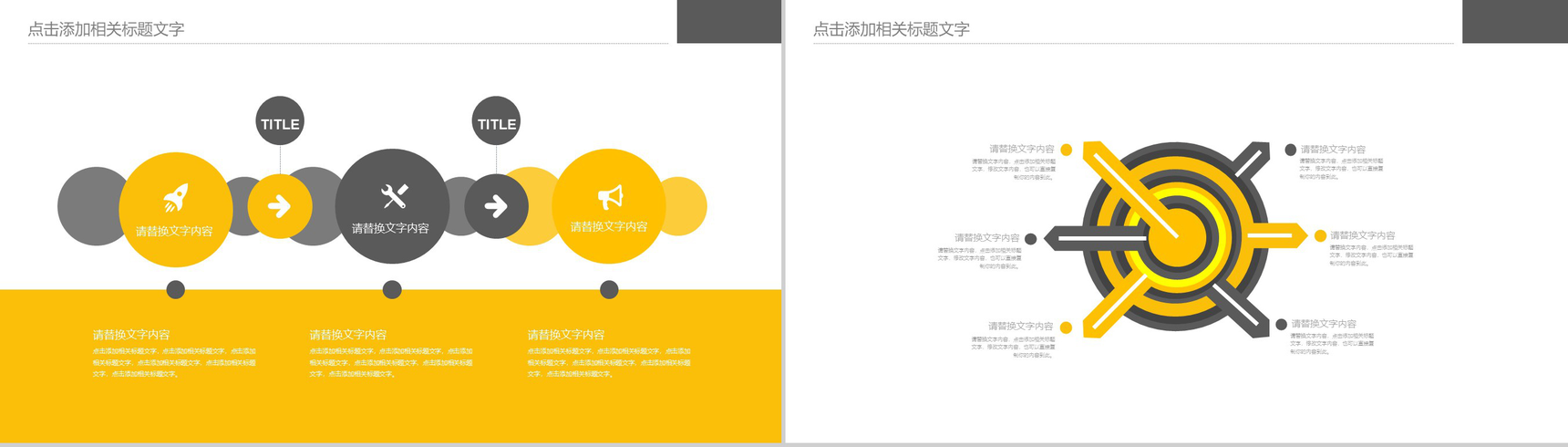
Task: Click the dark dot below rocket circle
Action: pyautogui.click(x=176, y=290)
